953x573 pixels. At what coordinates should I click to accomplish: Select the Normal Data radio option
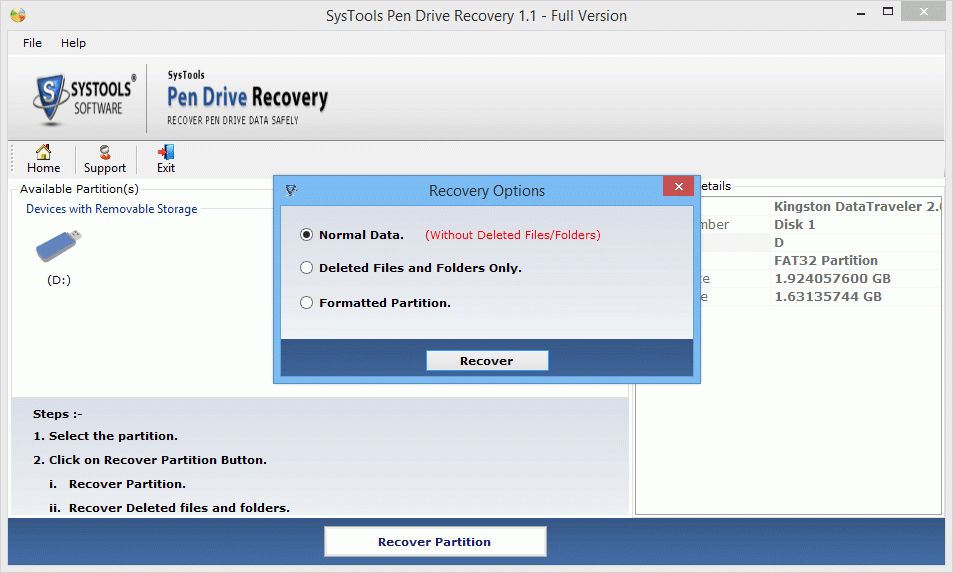point(306,235)
